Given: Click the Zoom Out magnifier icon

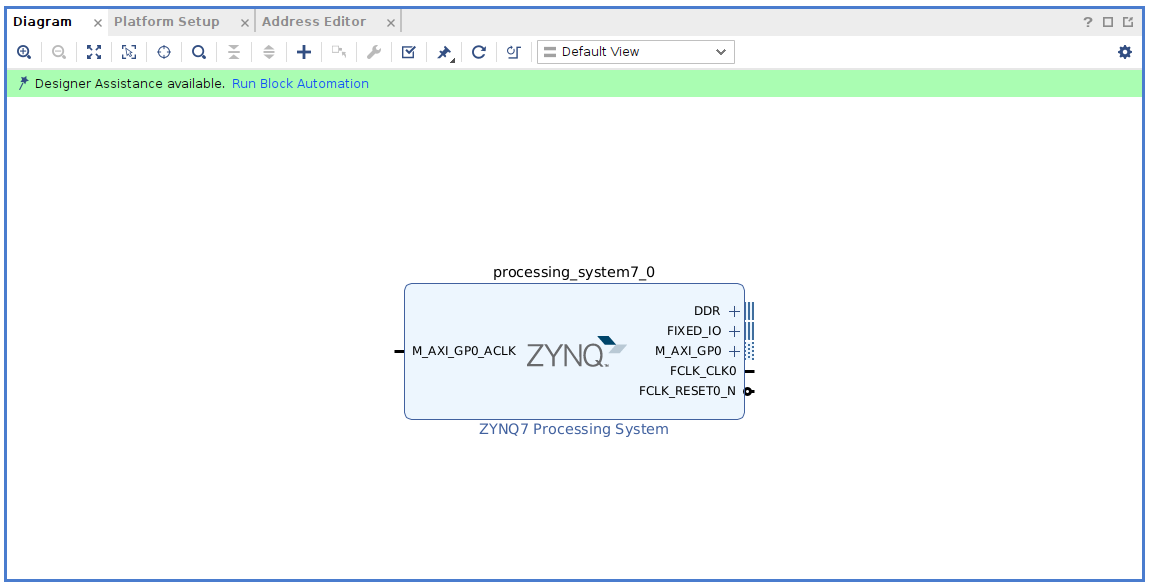Looking at the screenshot, I should 59,52.
